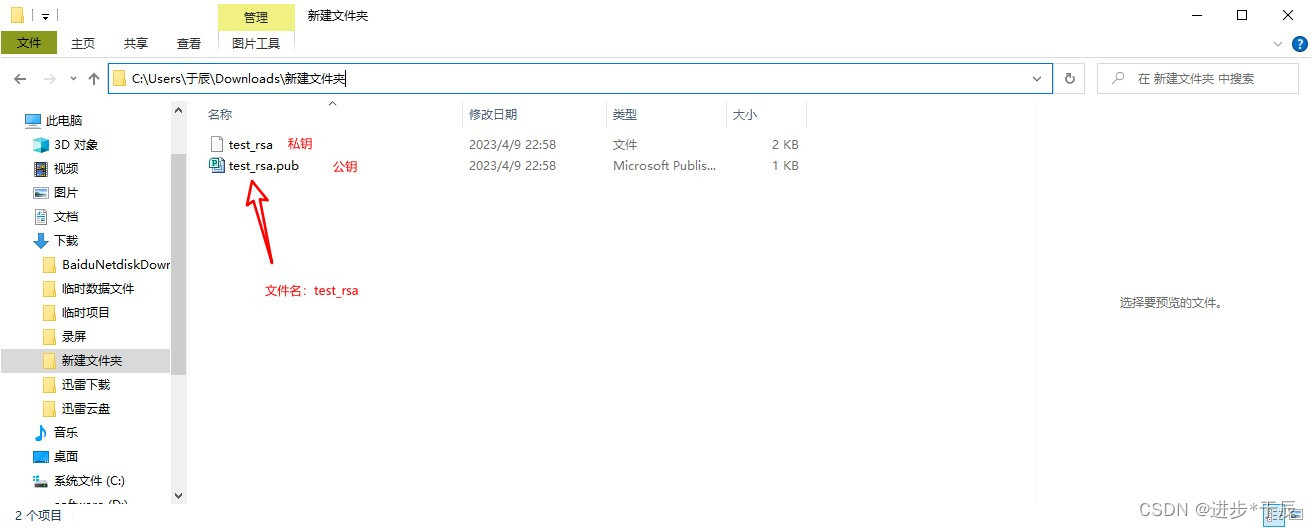Viewport: 1312px width, 528px height.
Task: Click the 下载 blue arrow icon
Action: tap(41, 241)
